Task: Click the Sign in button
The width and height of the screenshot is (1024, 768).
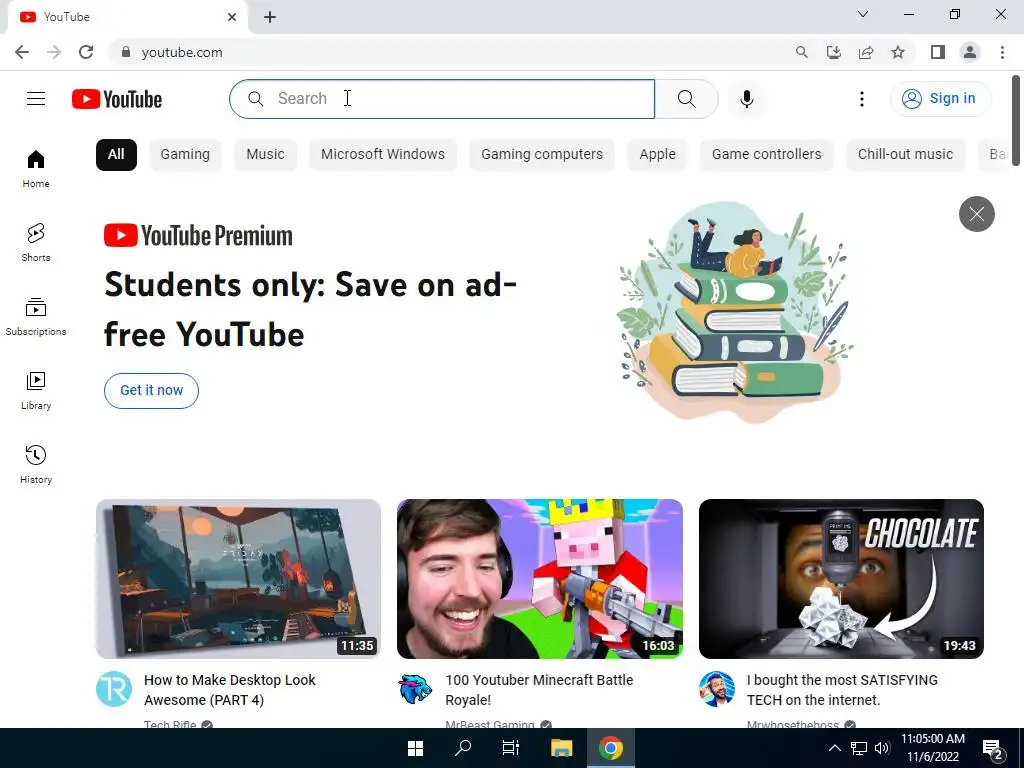Action: pos(940,99)
